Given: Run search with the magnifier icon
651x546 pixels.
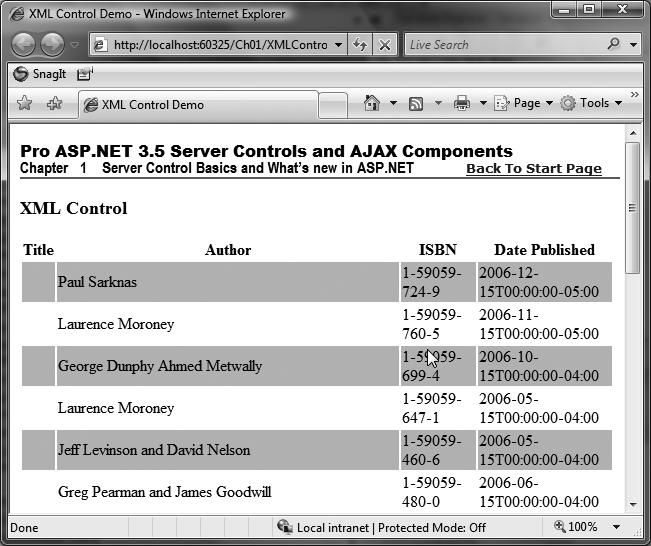Looking at the screenshot, I should point(613,44).
